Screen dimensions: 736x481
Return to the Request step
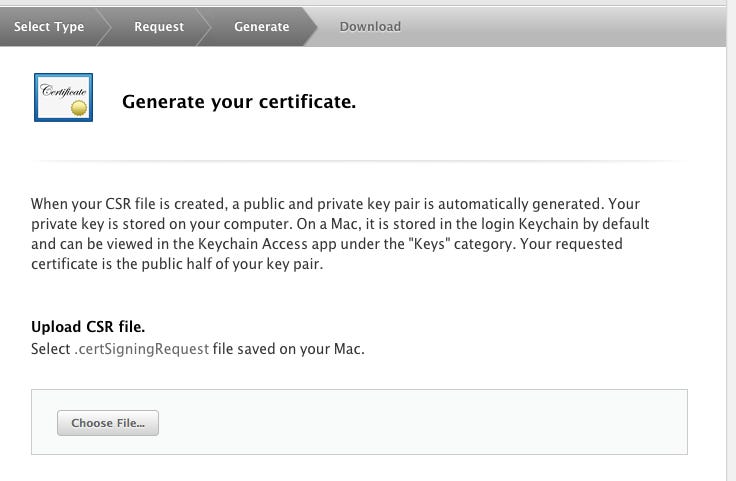click(159, 27)
